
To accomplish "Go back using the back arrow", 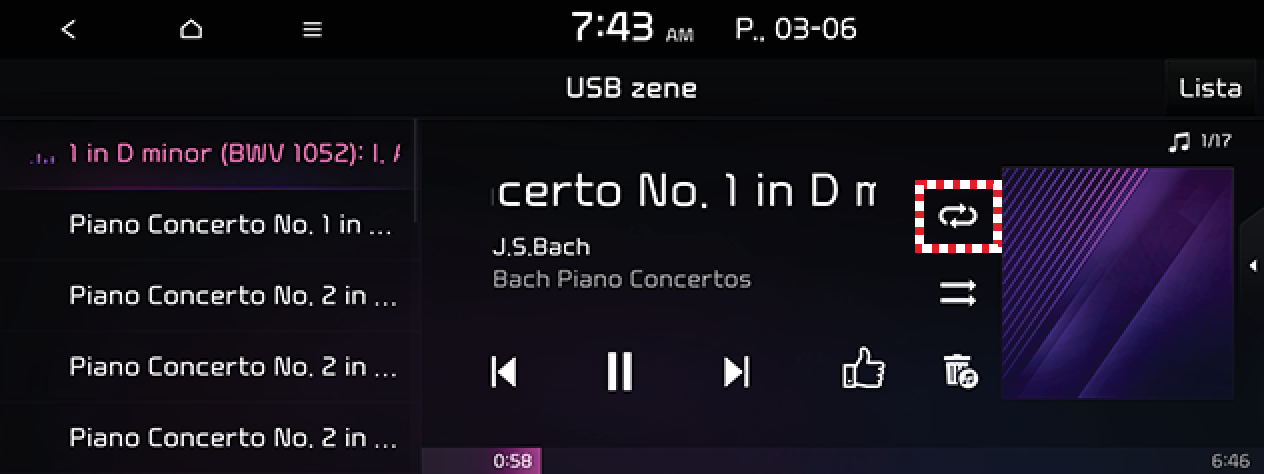I will 68,29.
